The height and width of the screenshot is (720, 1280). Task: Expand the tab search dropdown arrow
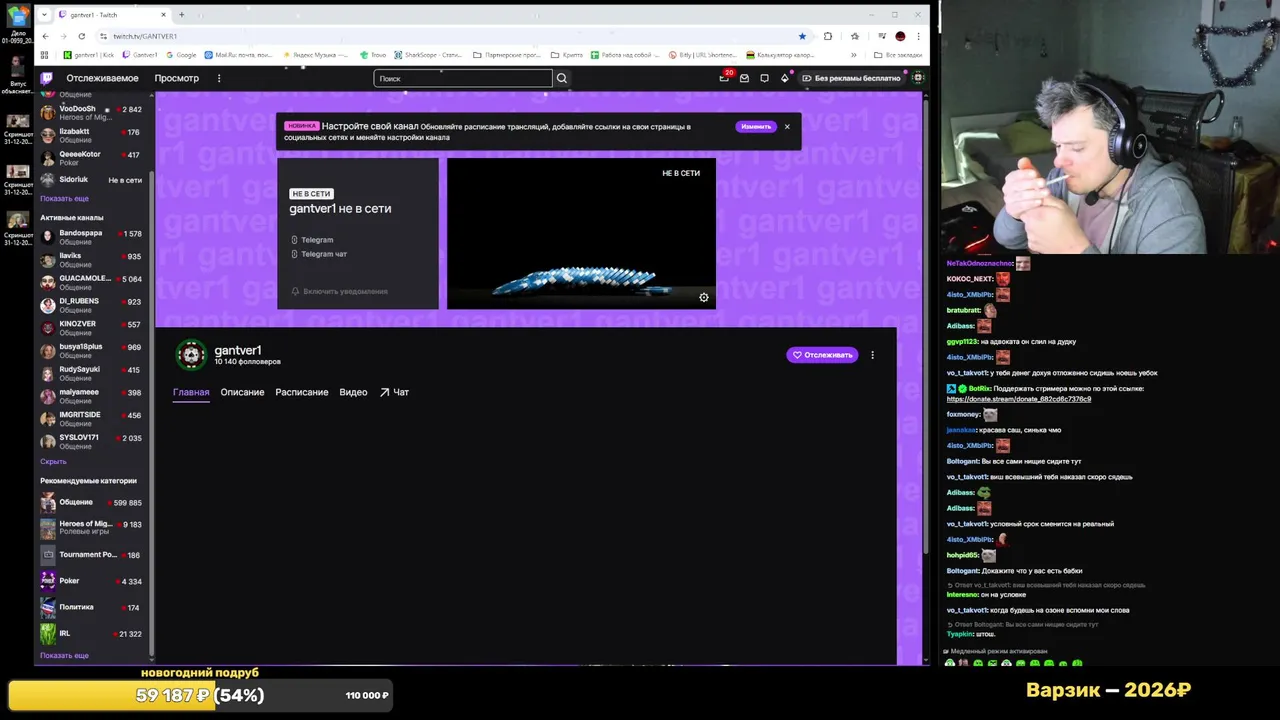click(x=44, y=15)
